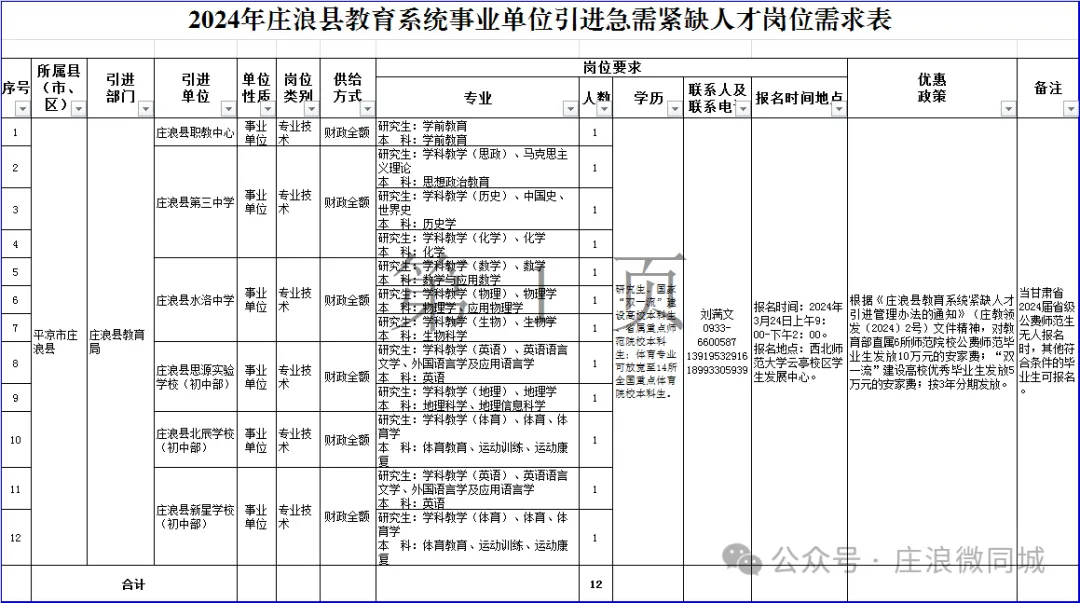Select the 体育教育 major cell in row 12
Image resolution: width=1080 pixels, height=603 pixels.
478,538
